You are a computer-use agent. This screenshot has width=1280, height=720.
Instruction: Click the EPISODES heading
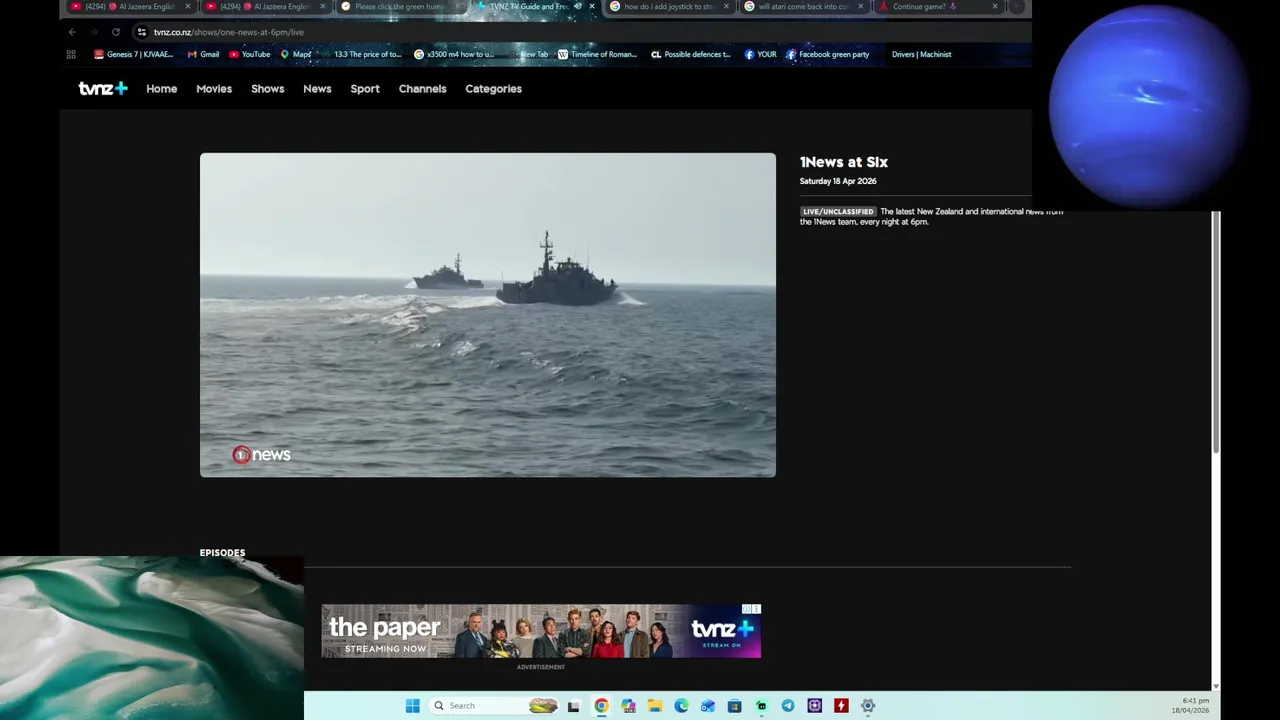(222, 553)
